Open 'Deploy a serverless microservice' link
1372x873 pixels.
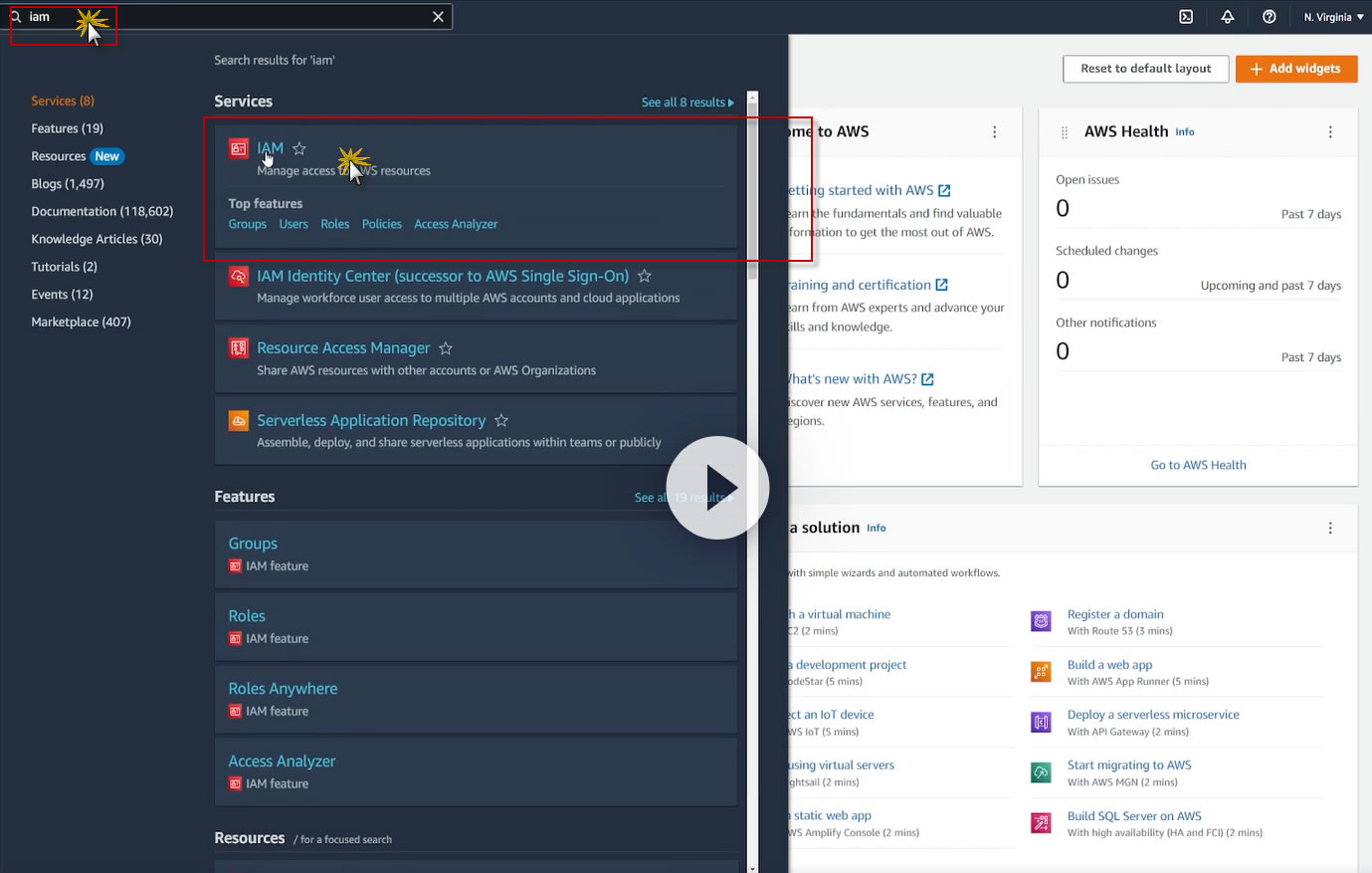[1153, 715]
